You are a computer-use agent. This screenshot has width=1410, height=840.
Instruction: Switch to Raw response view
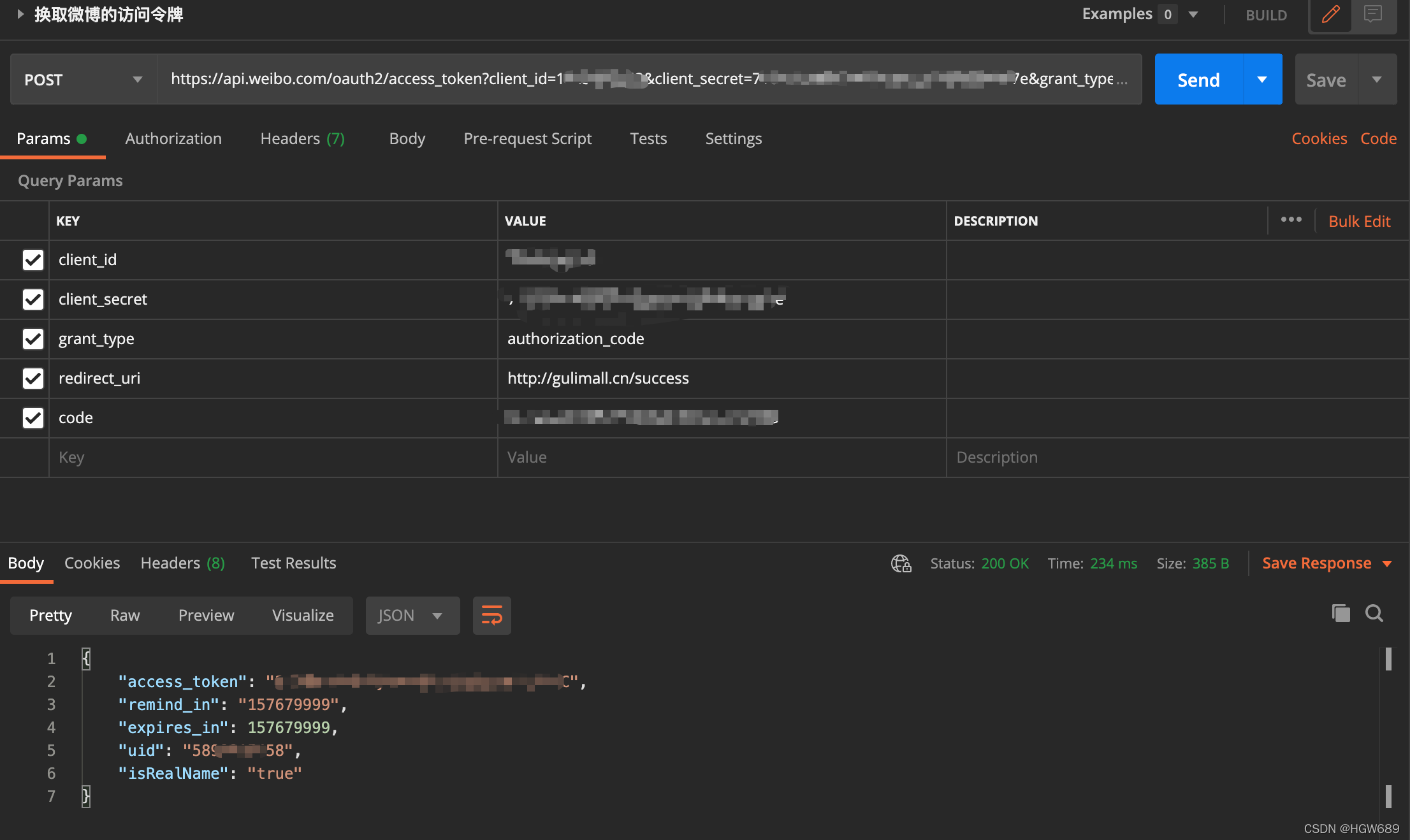tap(125, 615)
